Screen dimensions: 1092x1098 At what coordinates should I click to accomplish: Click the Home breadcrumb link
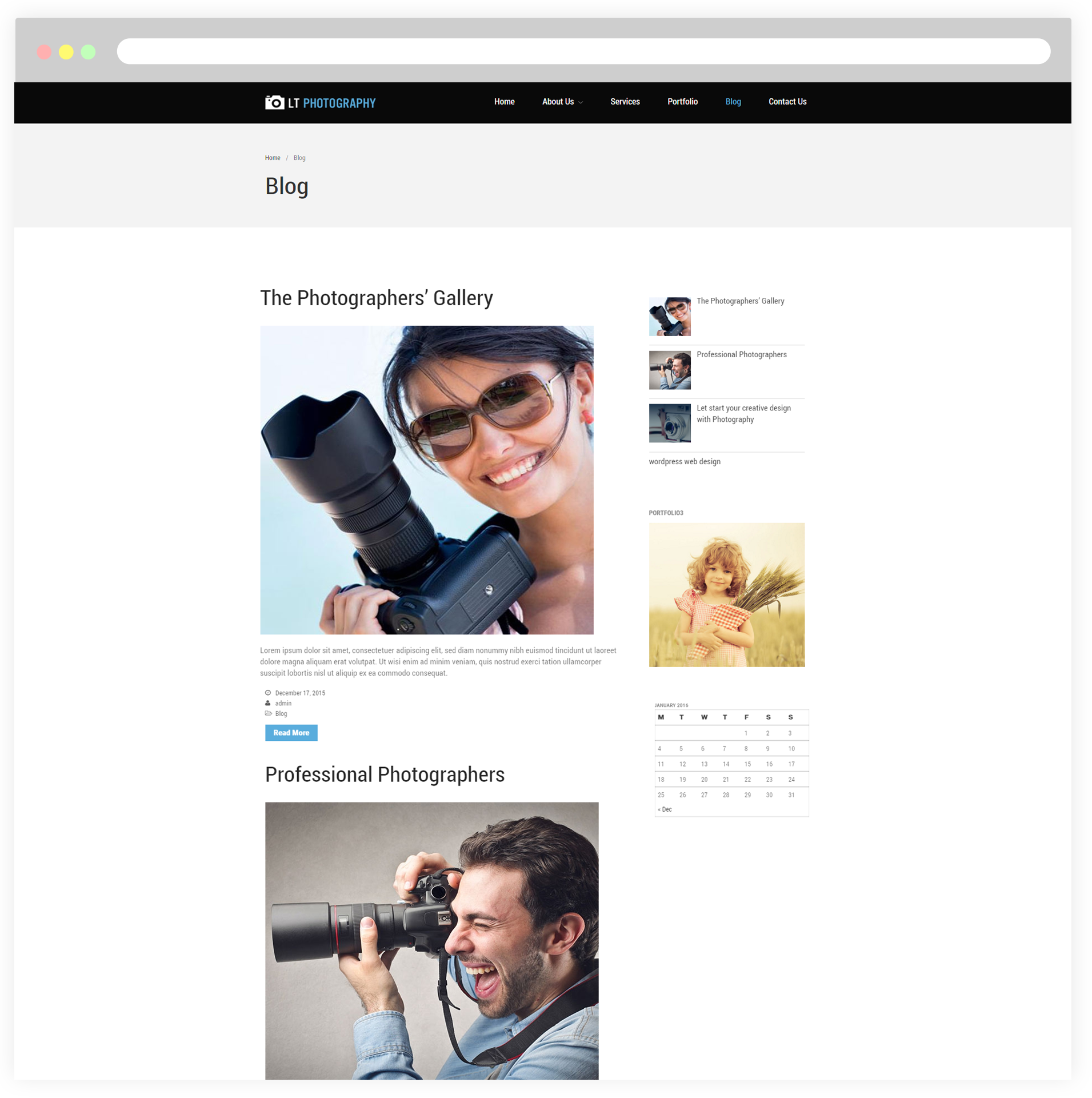[273, 158]
